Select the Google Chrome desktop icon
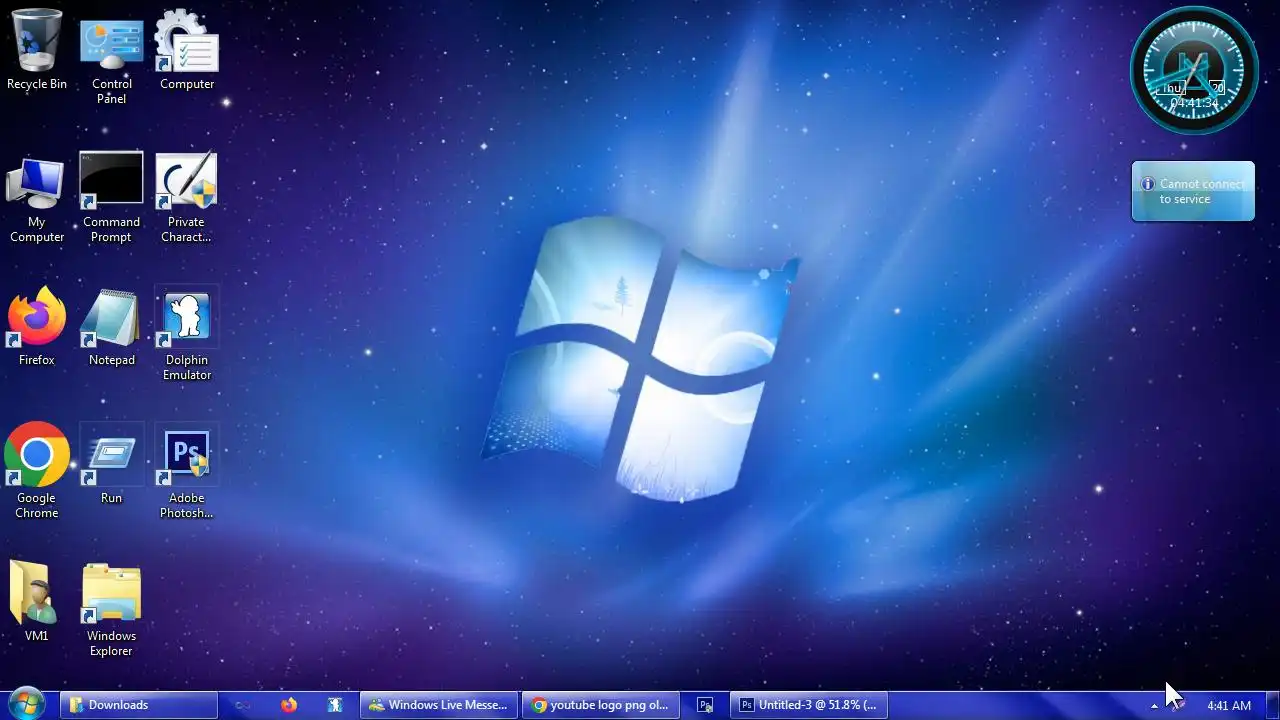The width and height of the screenshot is (1280, 720). 37,472
